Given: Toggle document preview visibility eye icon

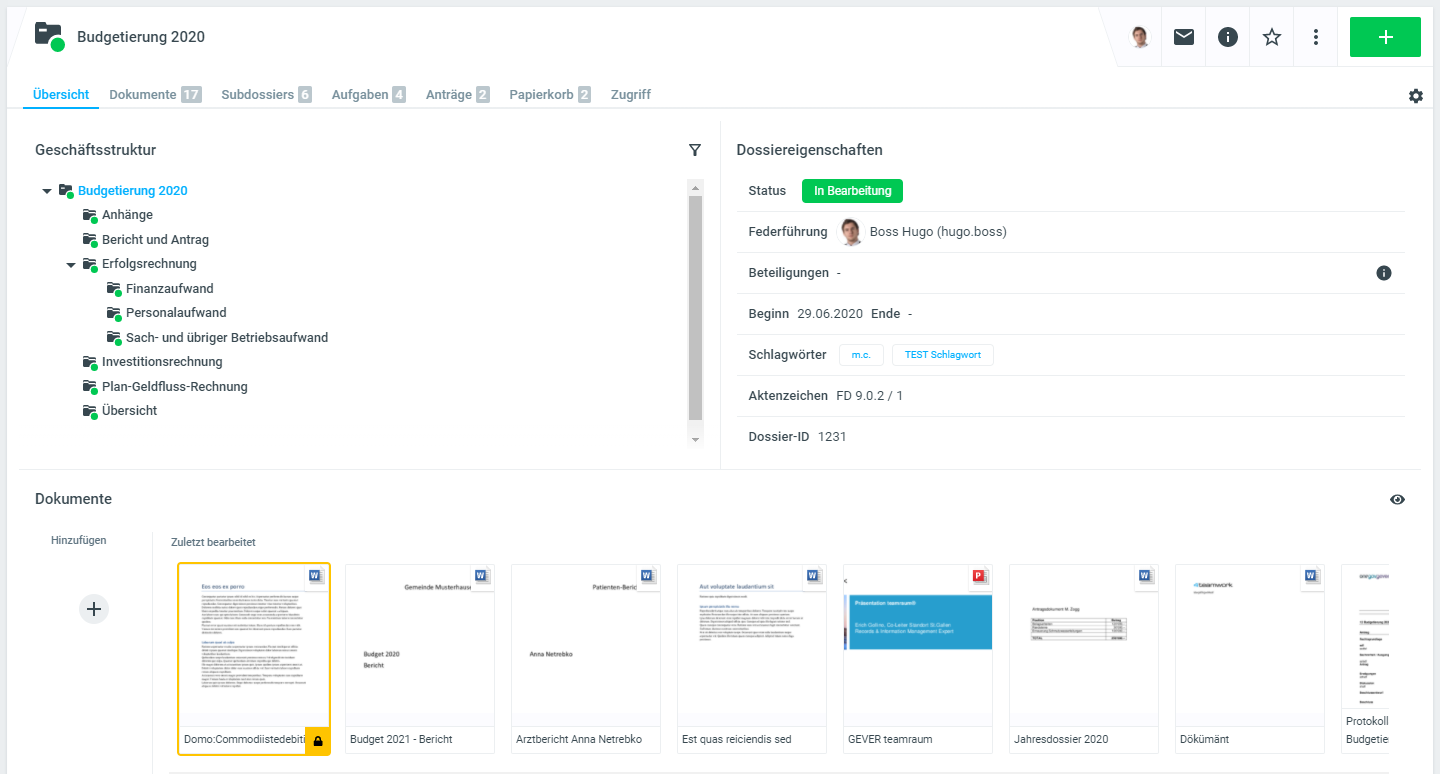Looking at the screenshot, I should (x=1397, y=500).
